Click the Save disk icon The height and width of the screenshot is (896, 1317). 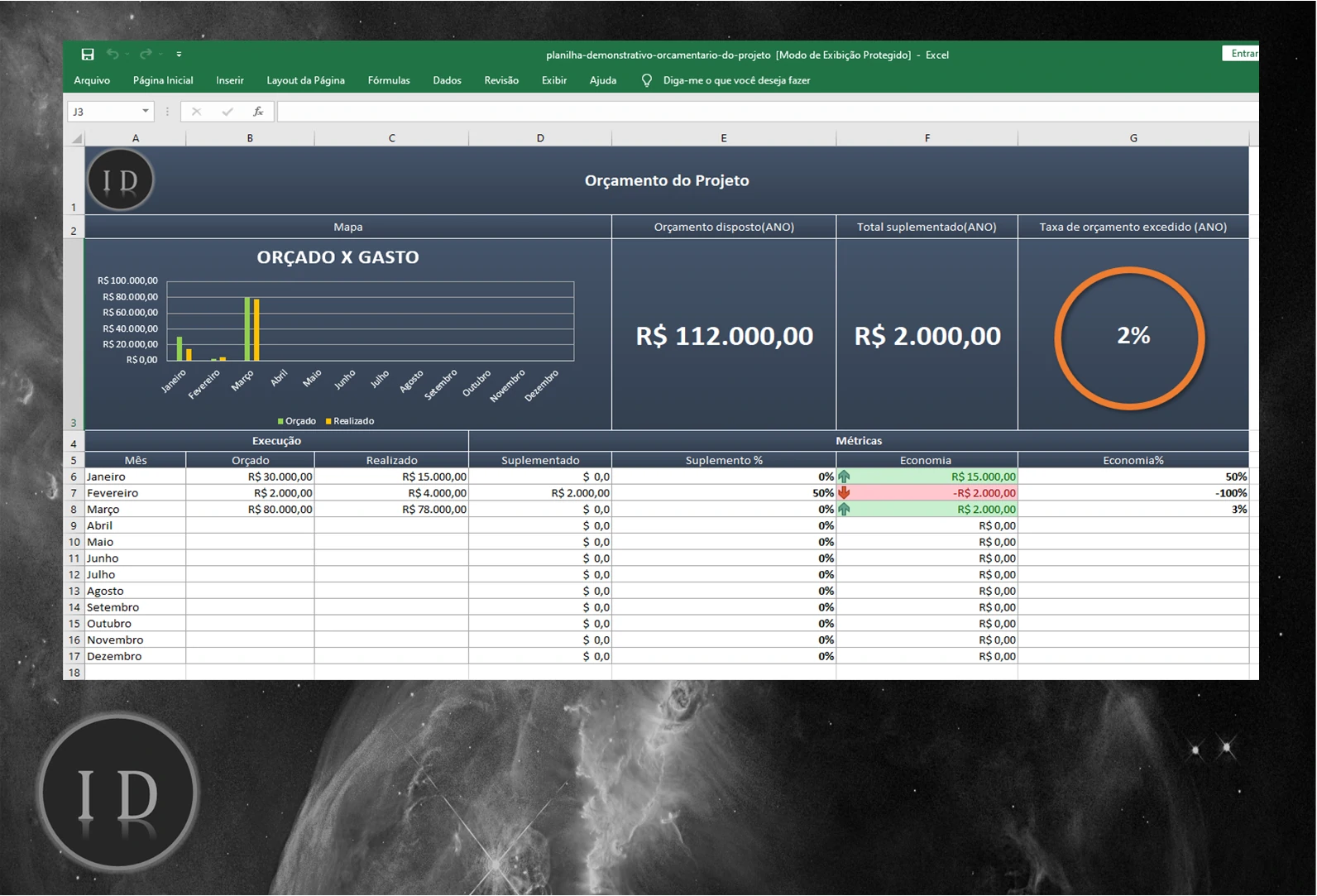coord(88,55)
